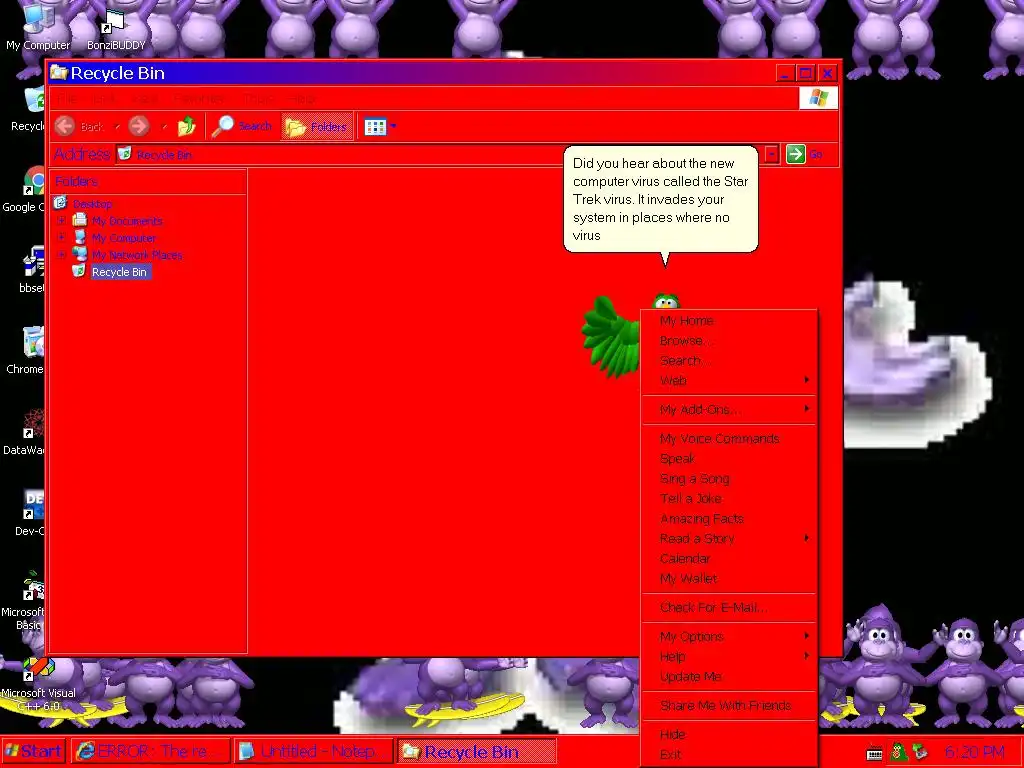The image size is (1024, 768).
Task: Choose My Voice Commands menu entry
Action: tap(729, 439)
